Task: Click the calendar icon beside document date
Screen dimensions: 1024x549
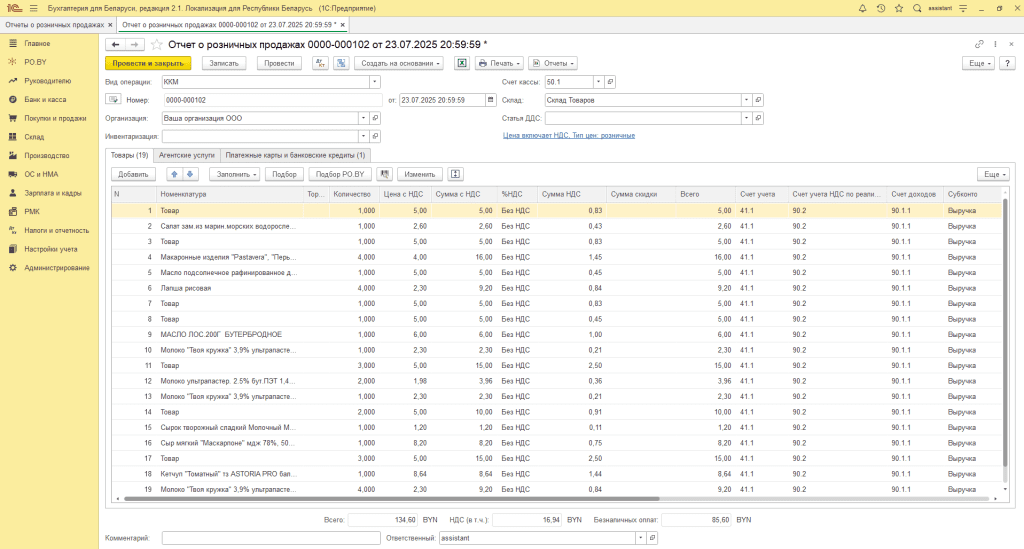Action: pos(490,100)
